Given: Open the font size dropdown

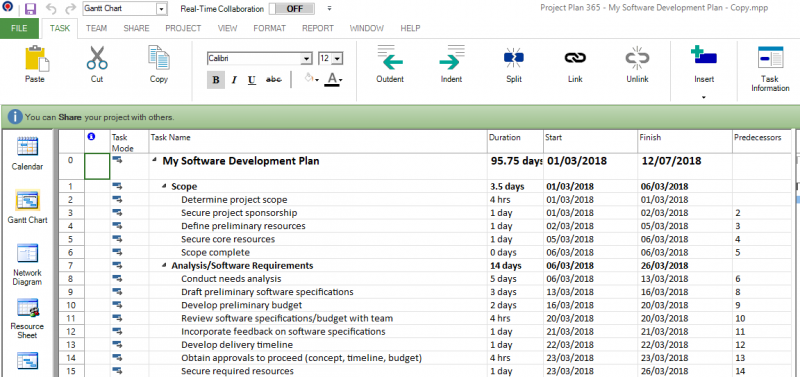Looking at the screenshot, I should coord(337,59).
